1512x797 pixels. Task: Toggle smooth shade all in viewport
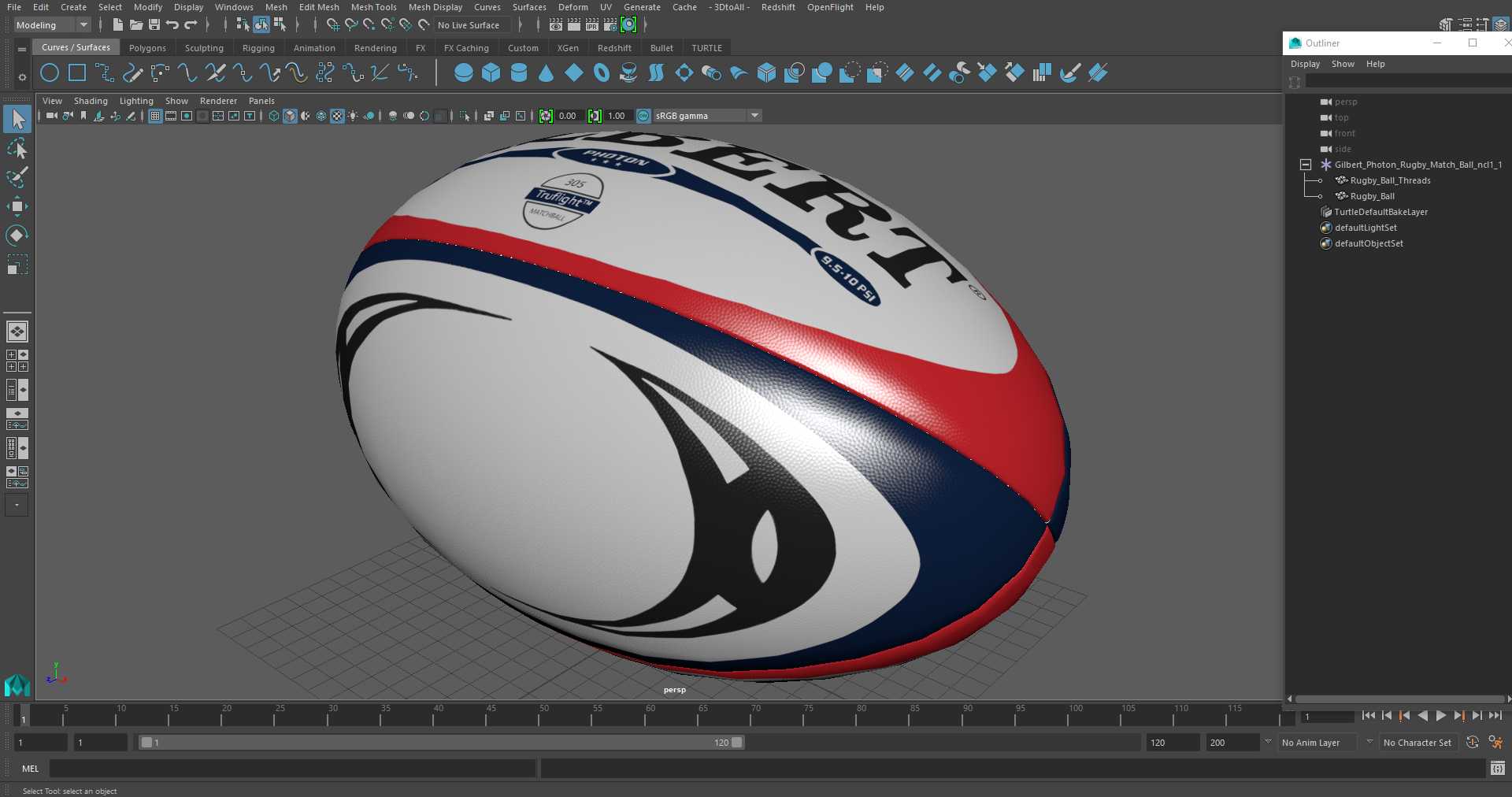click(290, 116)
